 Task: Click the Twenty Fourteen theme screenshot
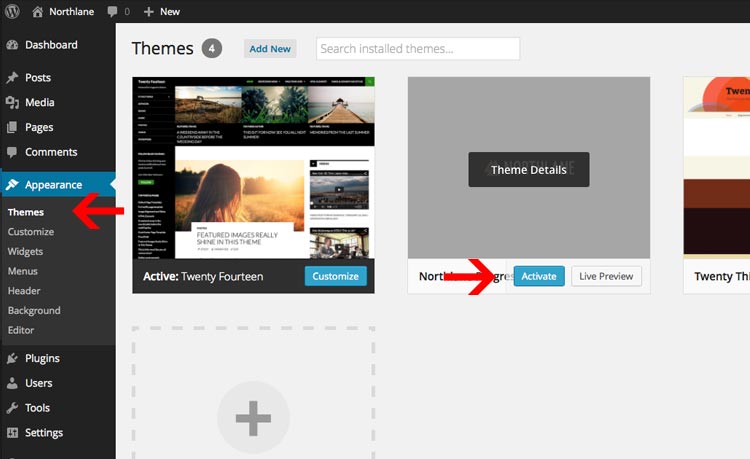coord(254,168)
